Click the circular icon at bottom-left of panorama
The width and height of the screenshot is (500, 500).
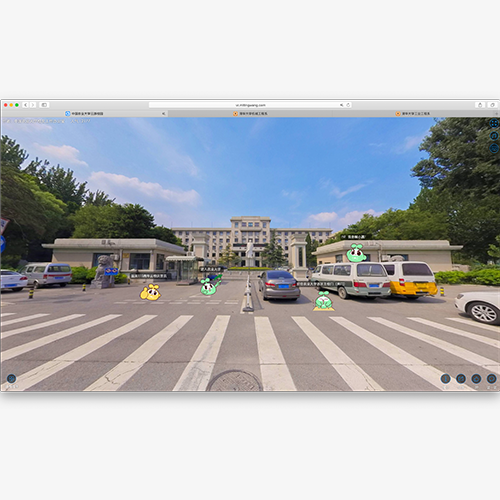[x=11, y=379]
